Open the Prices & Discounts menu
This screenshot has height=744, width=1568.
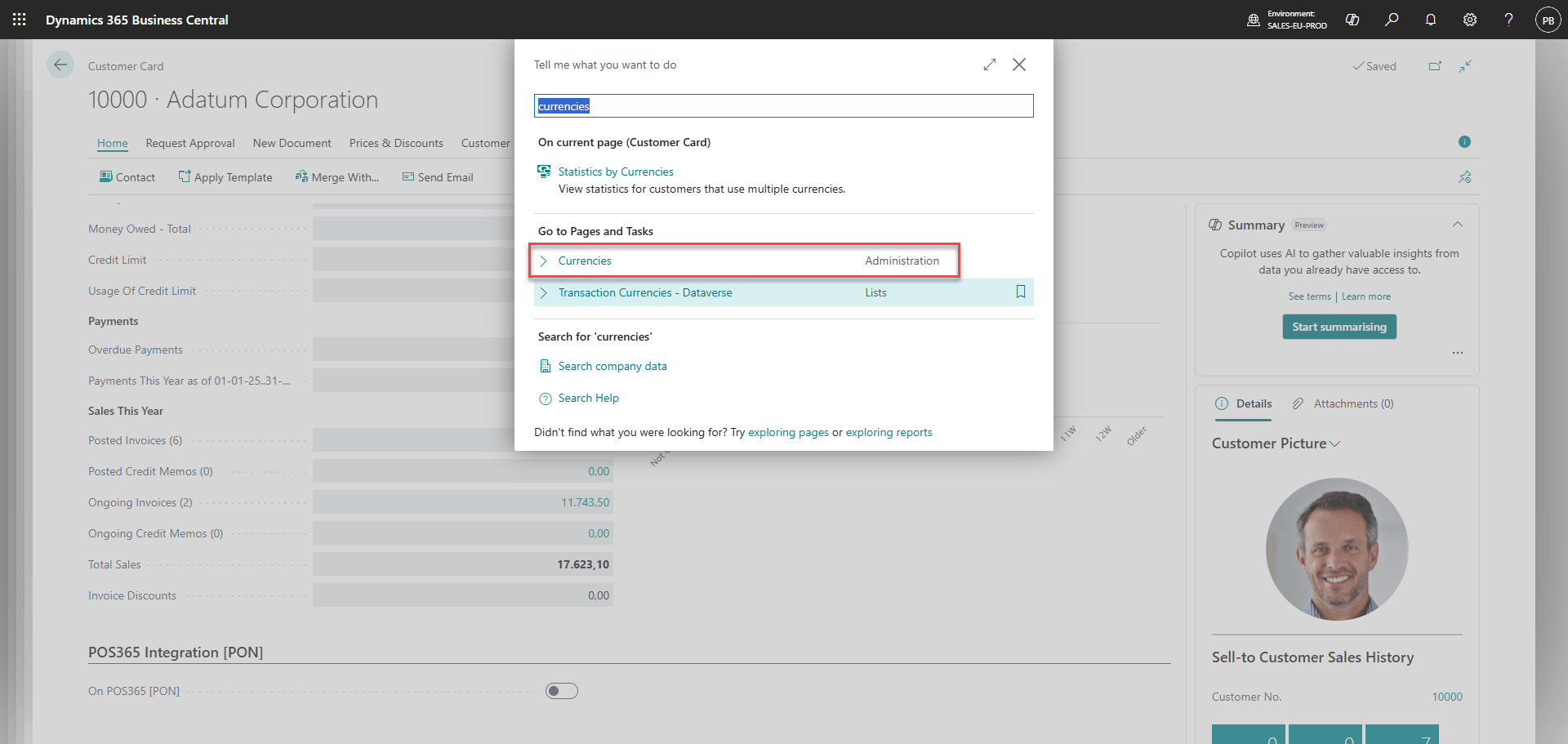pos(396,143)
